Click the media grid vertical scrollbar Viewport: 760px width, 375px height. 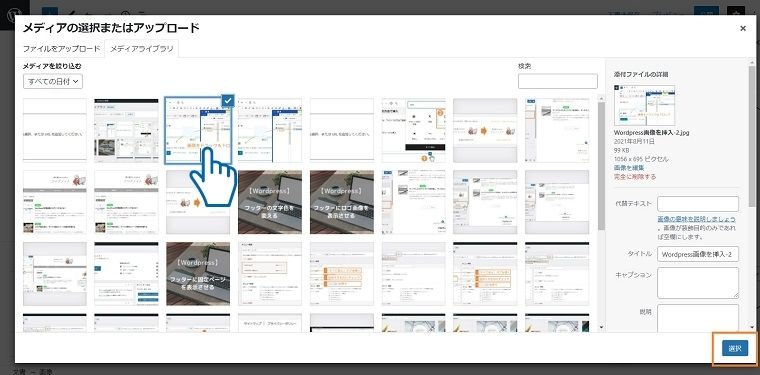pyautogui.click(x=602, y=165)
